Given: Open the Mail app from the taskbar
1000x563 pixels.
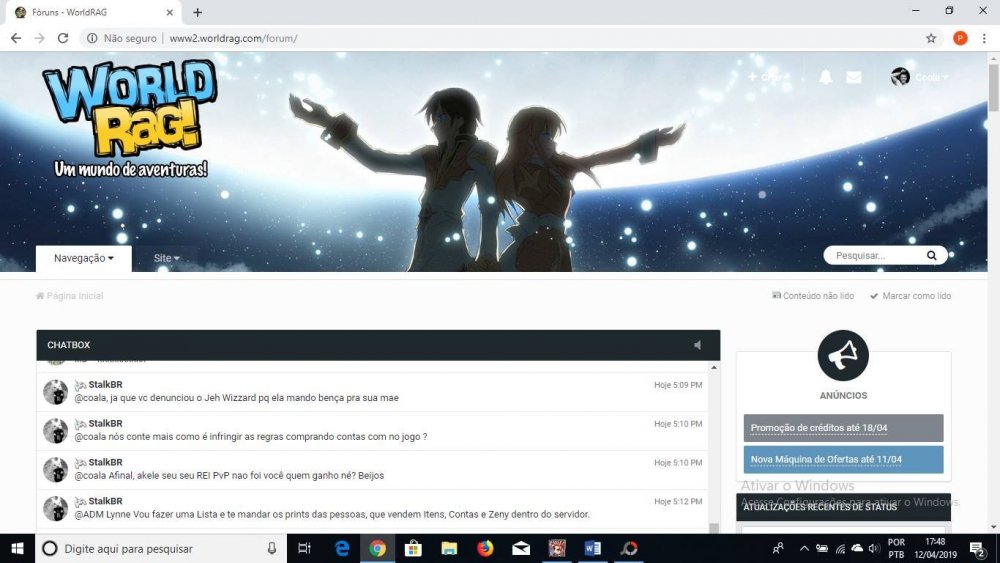Looking at the screenshot, I should pyautogui.click(x=521, y=548).
